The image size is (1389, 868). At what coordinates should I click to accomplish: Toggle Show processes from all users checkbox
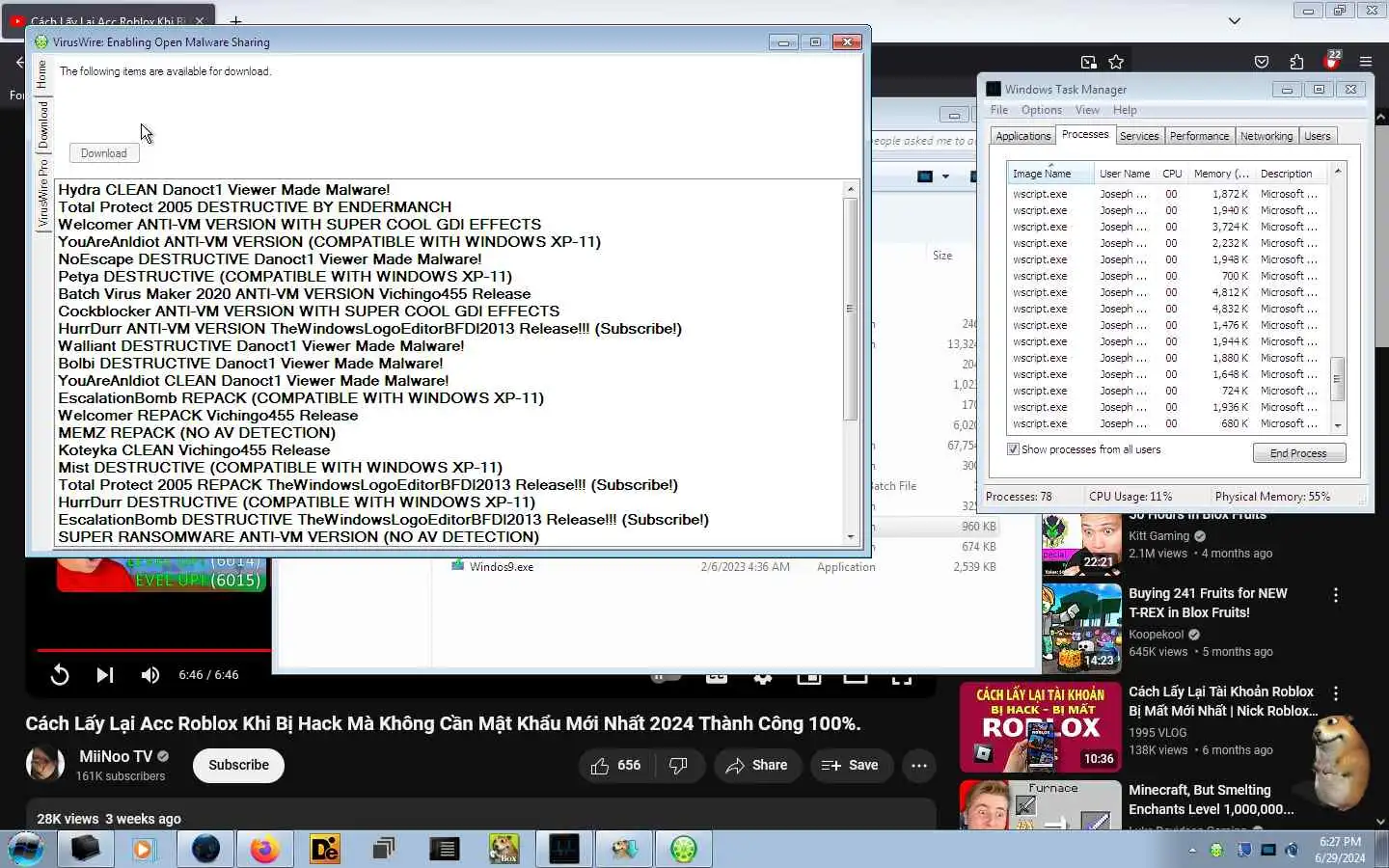pyautogui.click(x=1013, y=449)
